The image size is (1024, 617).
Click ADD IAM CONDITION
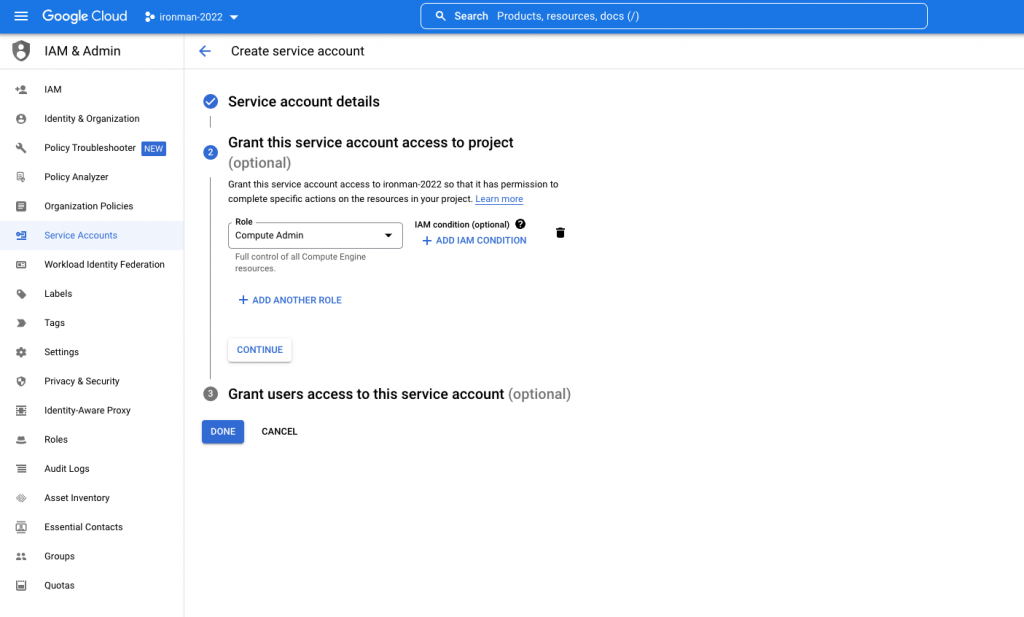(x=474, y=240)
